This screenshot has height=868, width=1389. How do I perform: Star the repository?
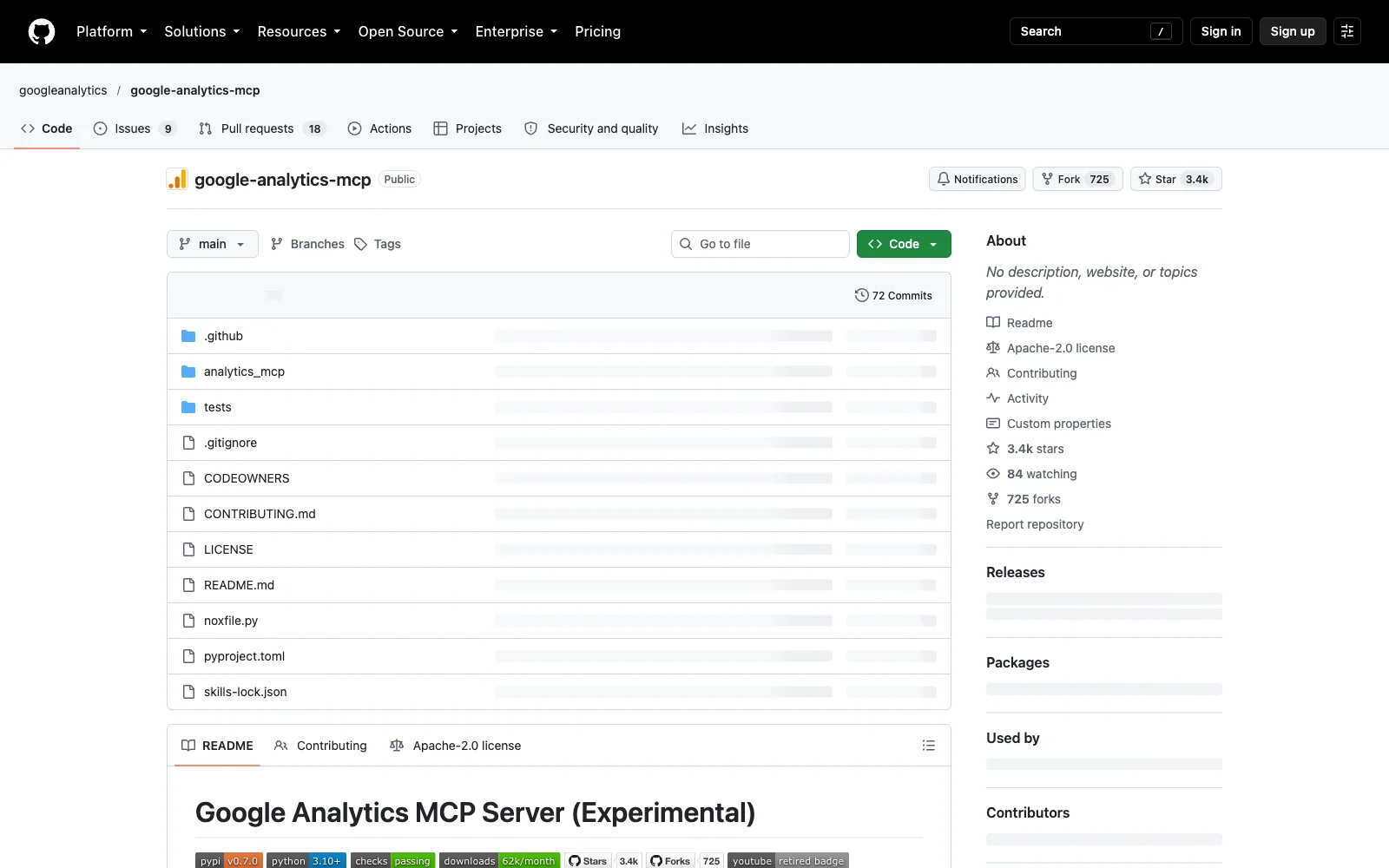tap(1175, 179)
